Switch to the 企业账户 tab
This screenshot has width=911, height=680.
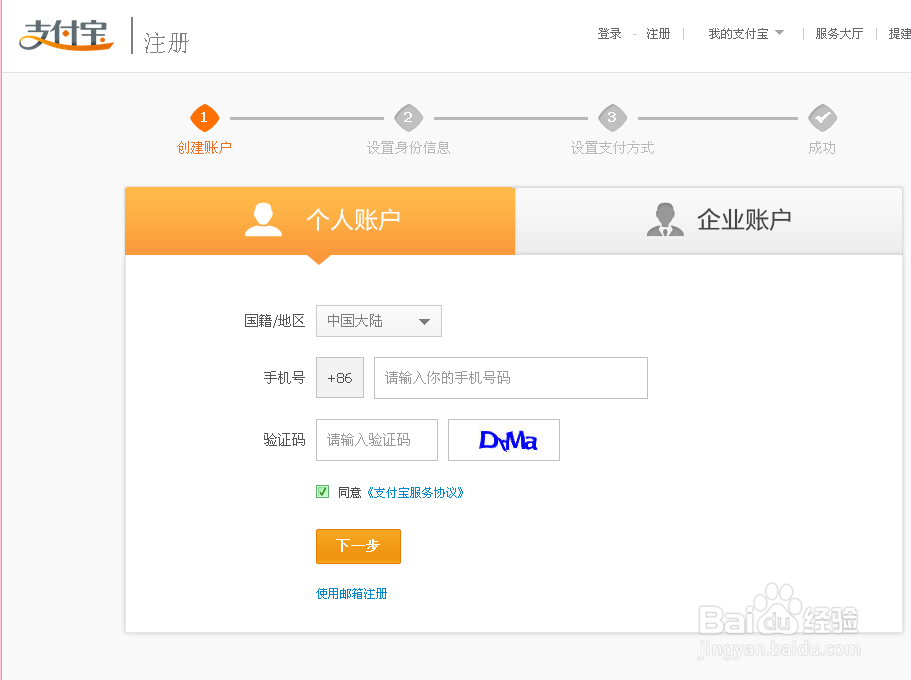[x=709, y=220]
